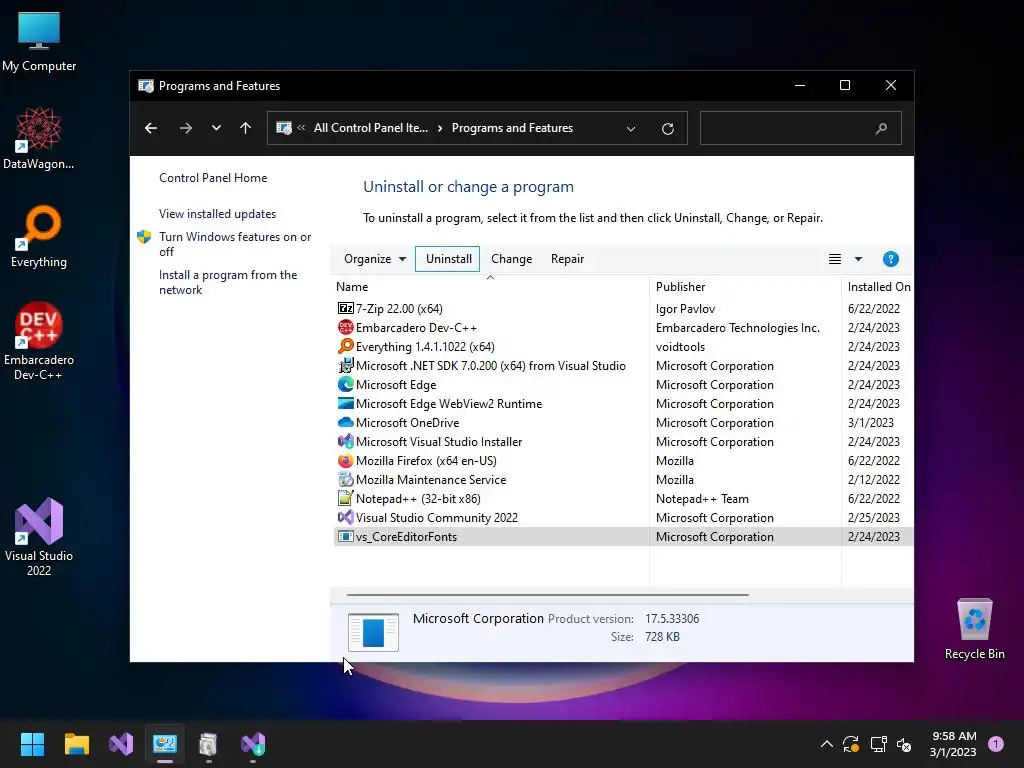Open Control Panel Home link
Screen dimensions: 1024x768
point(213,178)
